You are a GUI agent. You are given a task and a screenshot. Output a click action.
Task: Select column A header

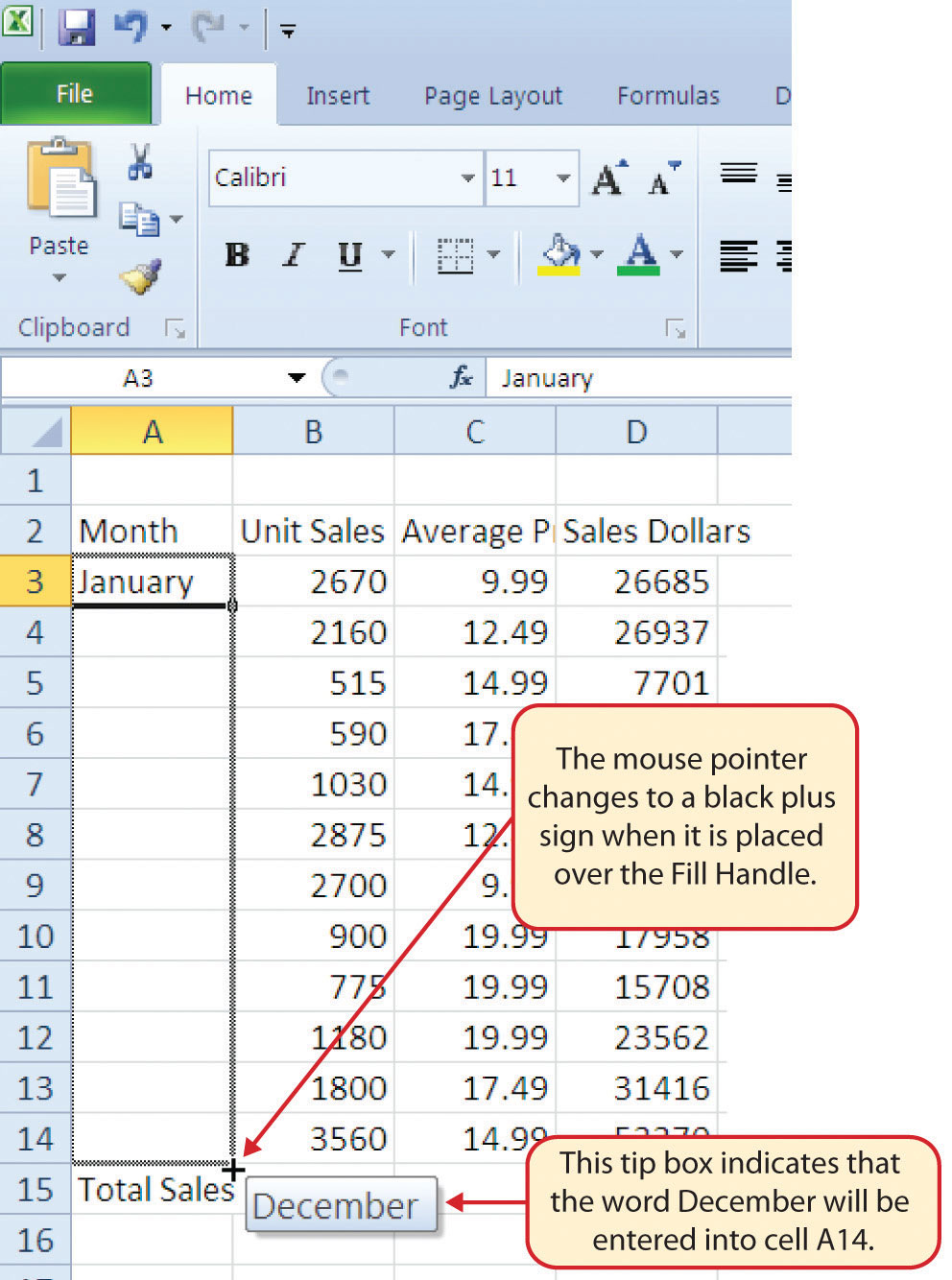click(152, 431)
